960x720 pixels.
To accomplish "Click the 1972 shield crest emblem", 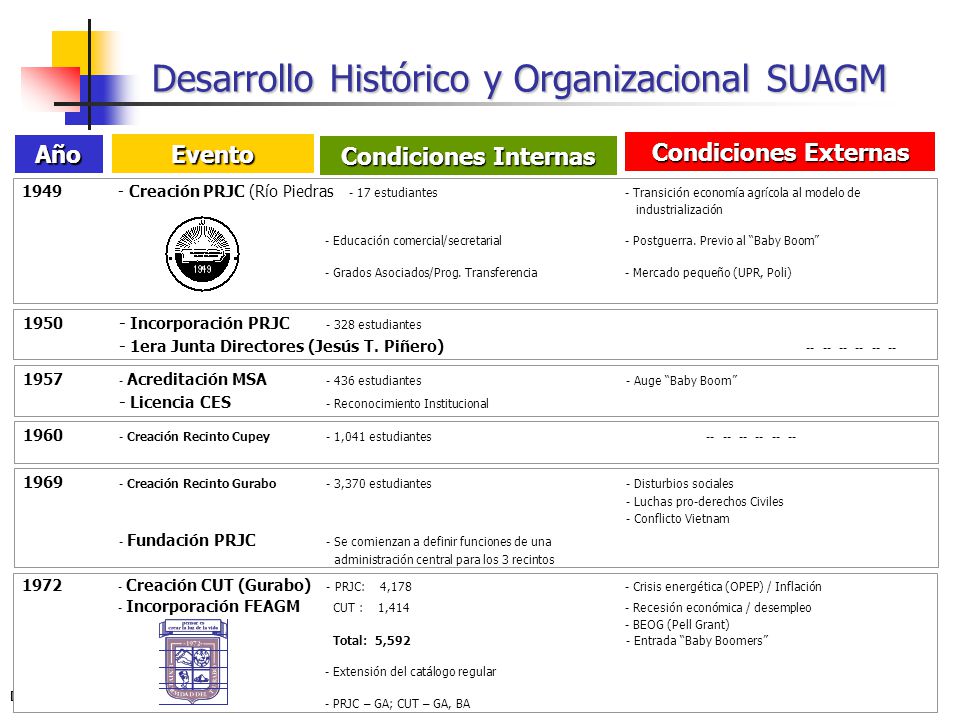I will (x=193, y=661).
